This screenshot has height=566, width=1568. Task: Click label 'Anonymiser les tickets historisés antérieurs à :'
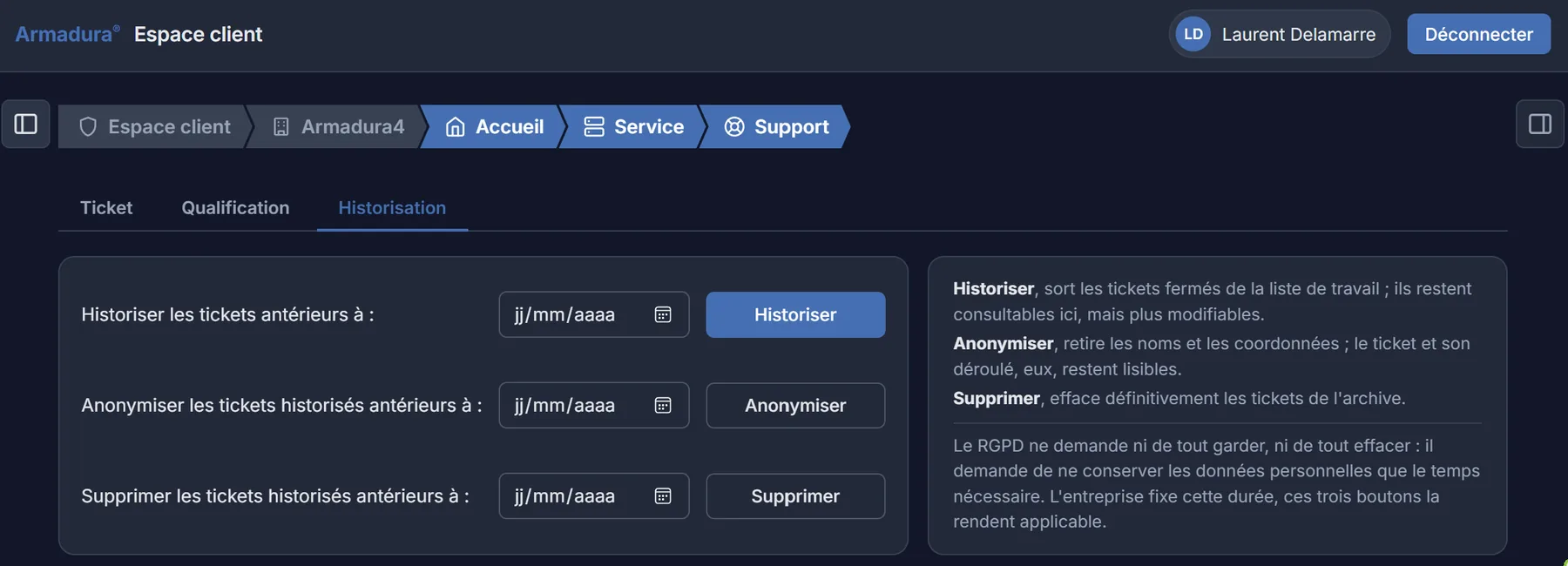(x=281, y=405)
